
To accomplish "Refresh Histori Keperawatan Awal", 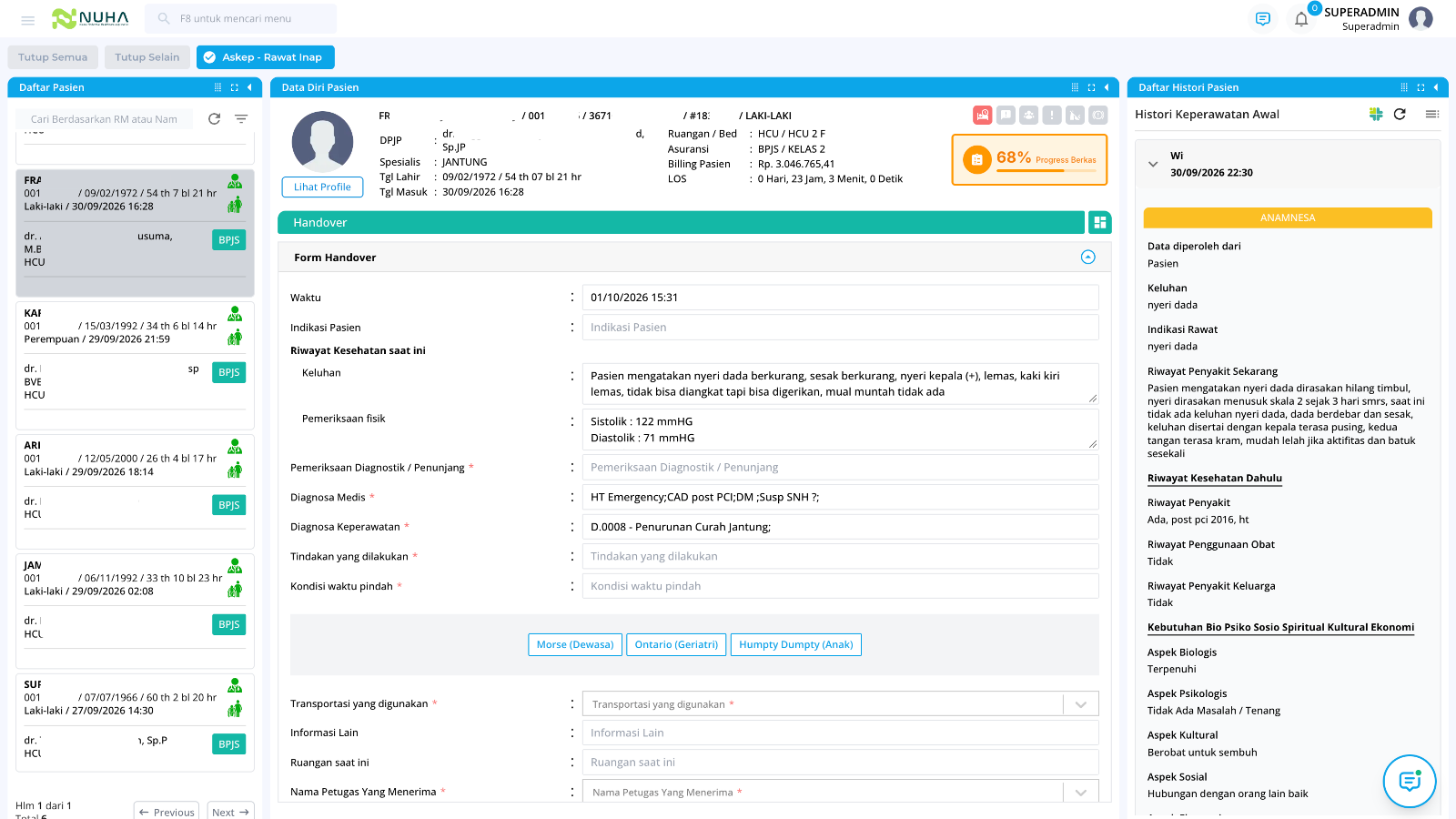I will (1400, 115).
